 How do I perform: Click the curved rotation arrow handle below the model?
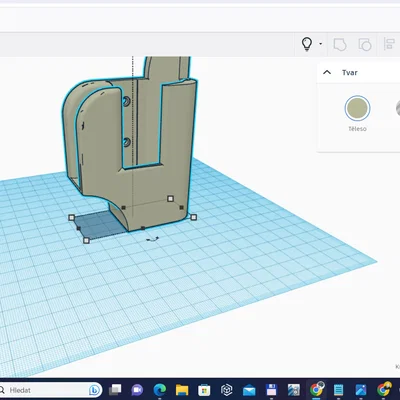(x=153, y=239)
